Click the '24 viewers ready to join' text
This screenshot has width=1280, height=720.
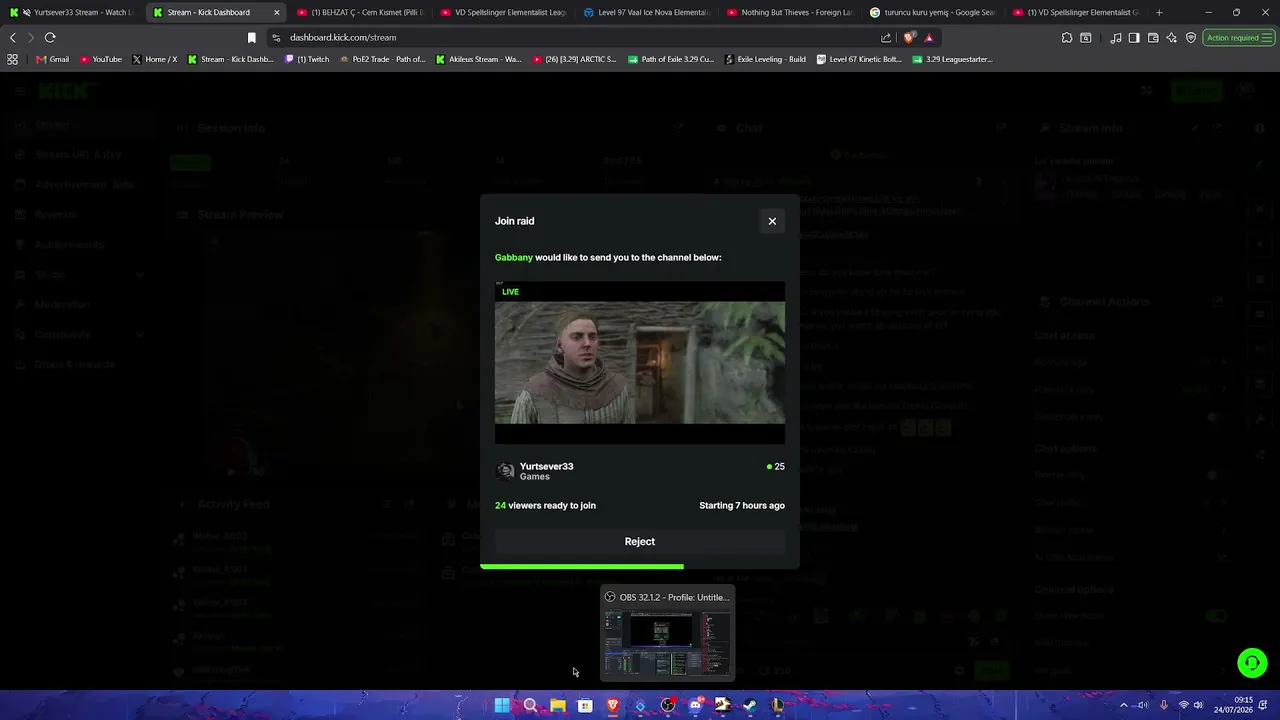(x=545, y=506)
